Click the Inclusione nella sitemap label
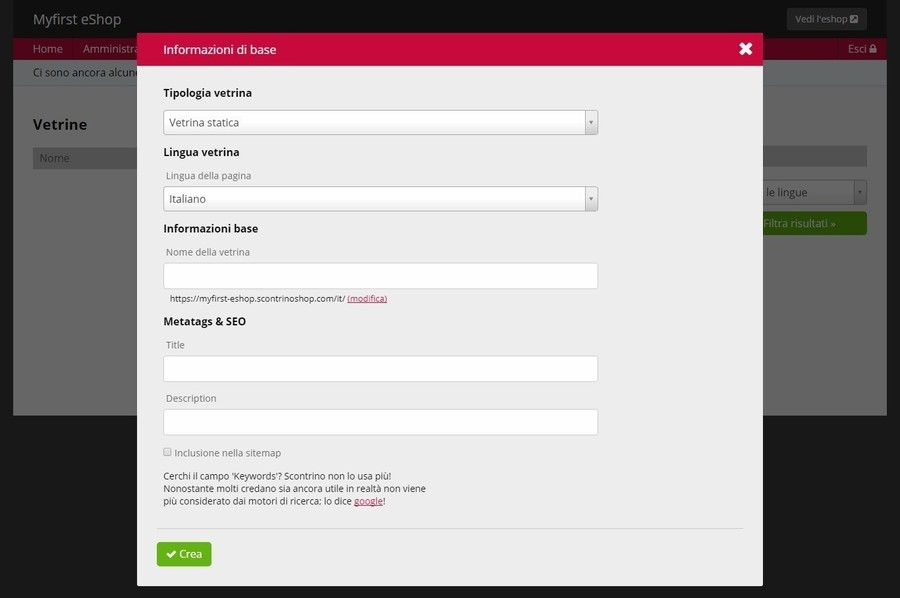The height and width of the screenshot is (598, 900). tap(227, 453)
